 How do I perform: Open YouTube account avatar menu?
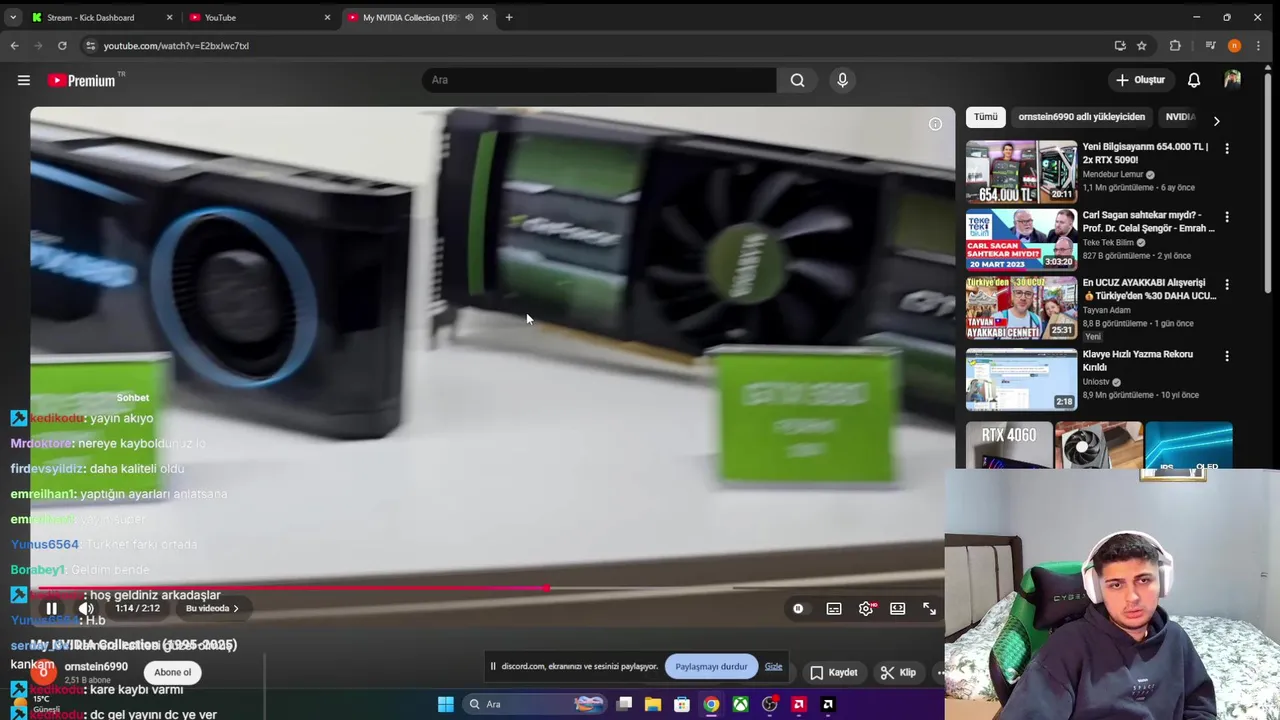(1232, 80)
